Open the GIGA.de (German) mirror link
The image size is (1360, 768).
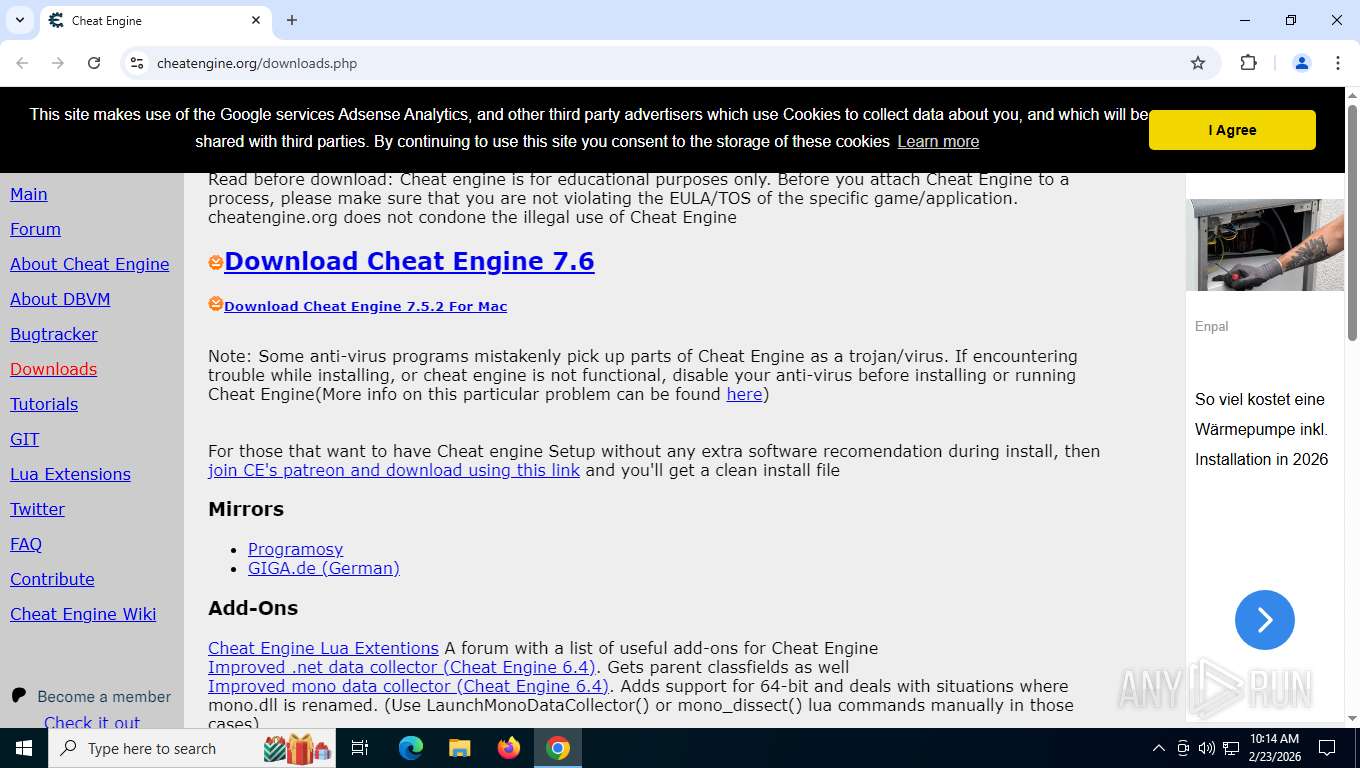coord(324,568)
